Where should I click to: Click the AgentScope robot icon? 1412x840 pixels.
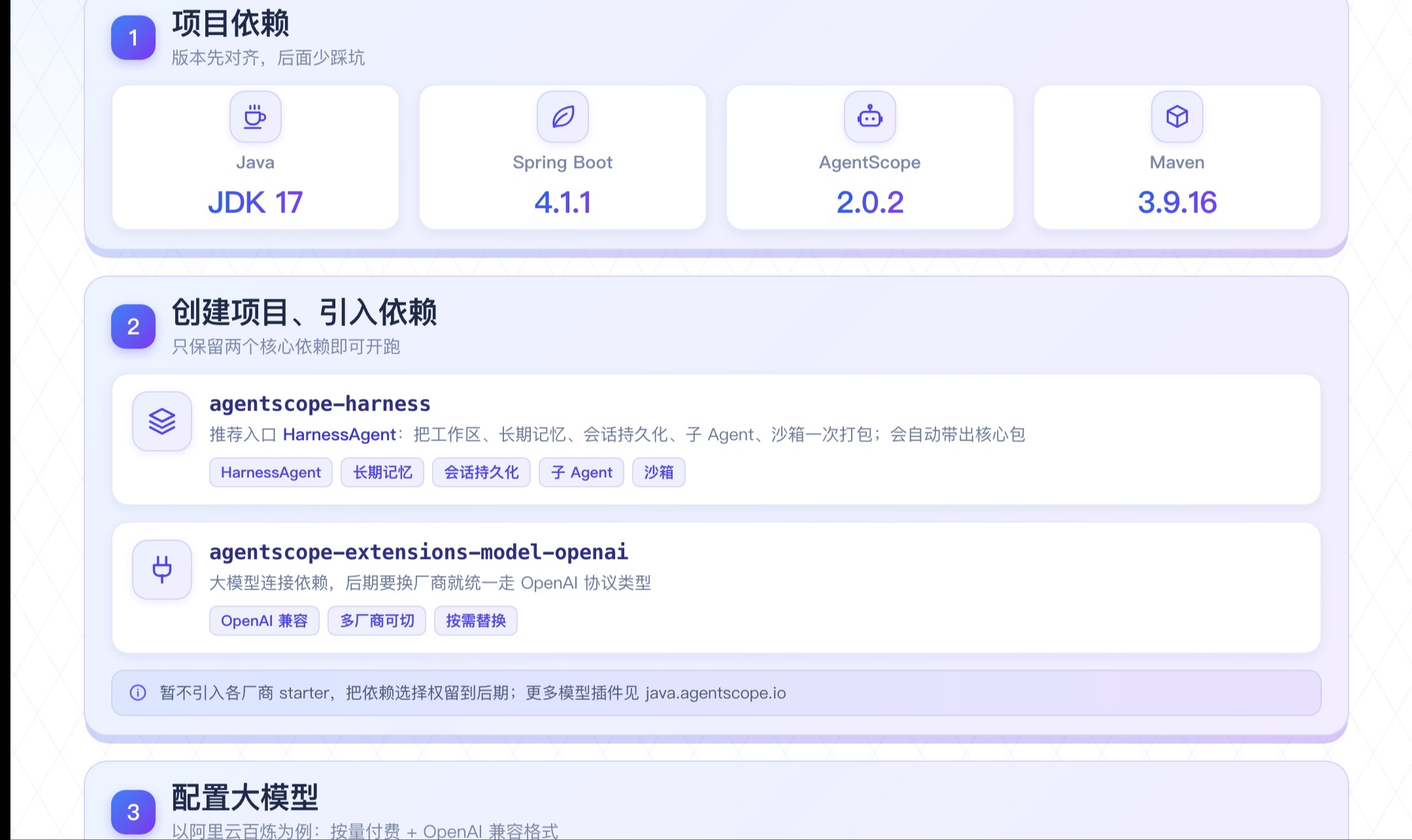click(869, 117)
